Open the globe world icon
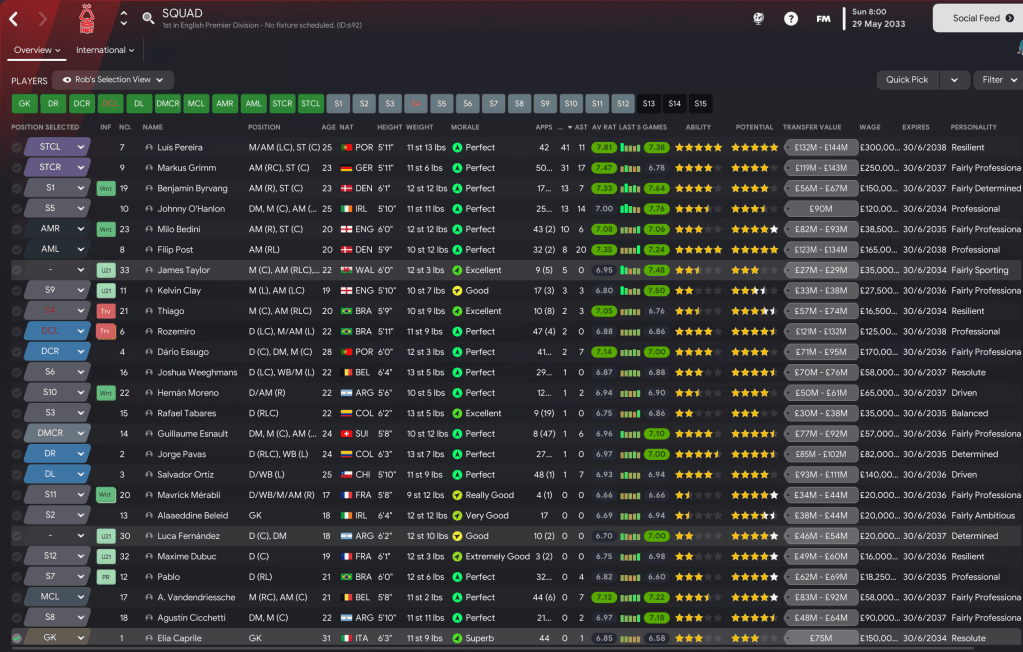1023x652 pixels. coord(758,19)
